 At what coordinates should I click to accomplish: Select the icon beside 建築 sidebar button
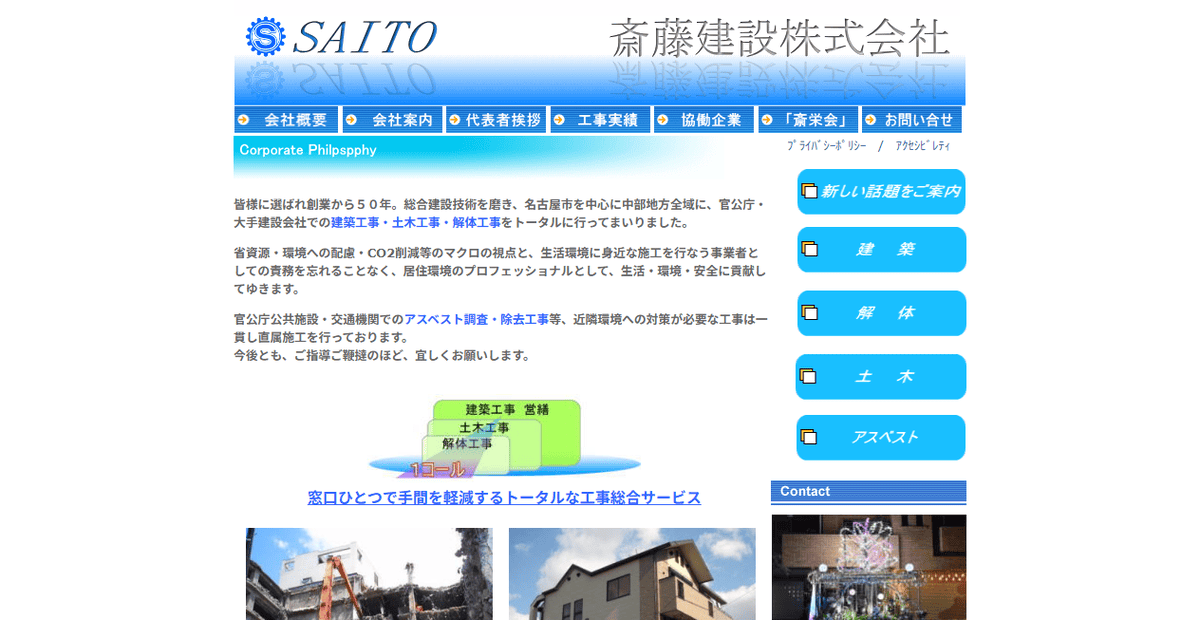[808, 249]
